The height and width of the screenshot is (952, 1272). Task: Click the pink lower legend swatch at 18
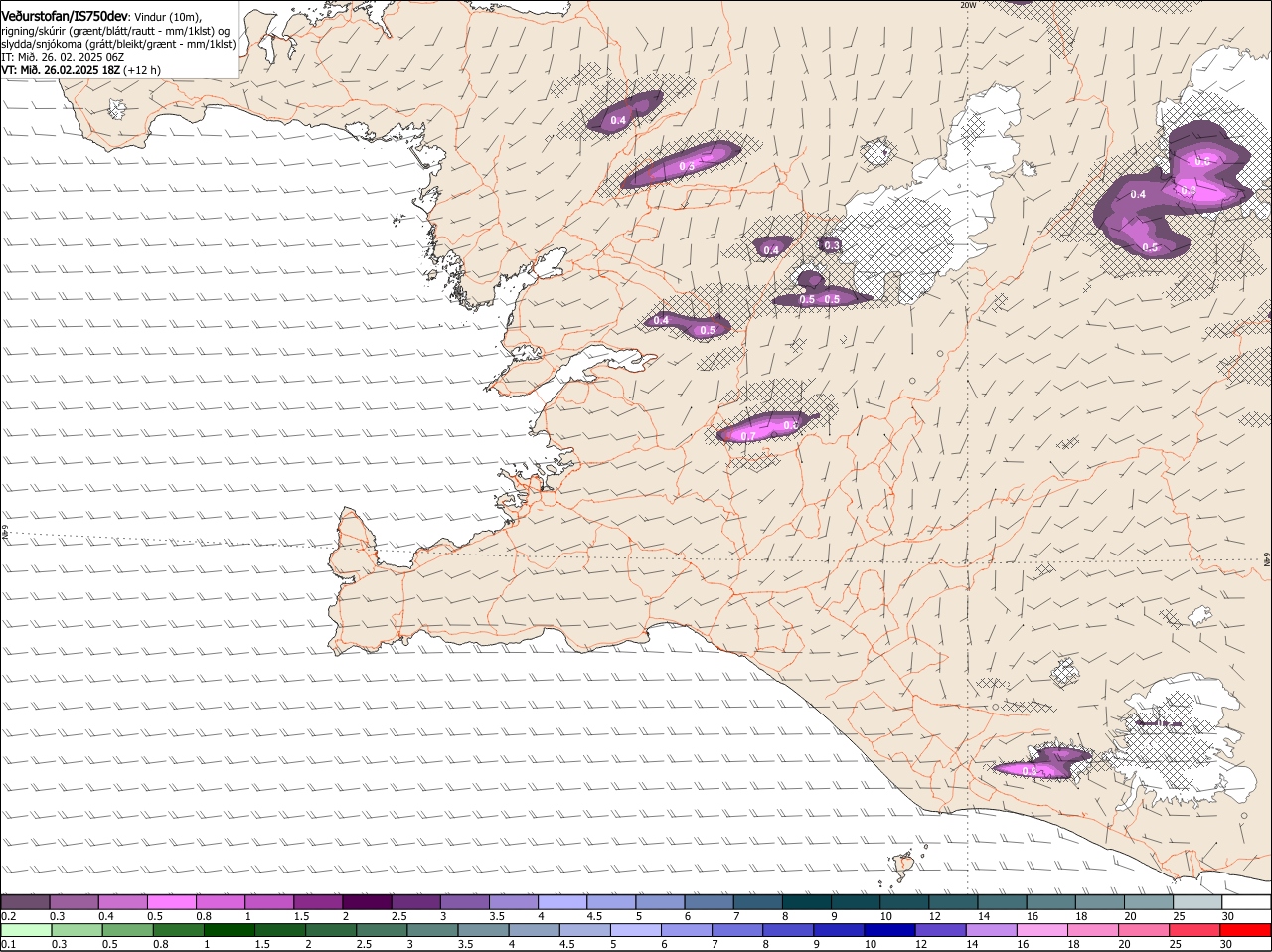click(x=1092, y=930)
